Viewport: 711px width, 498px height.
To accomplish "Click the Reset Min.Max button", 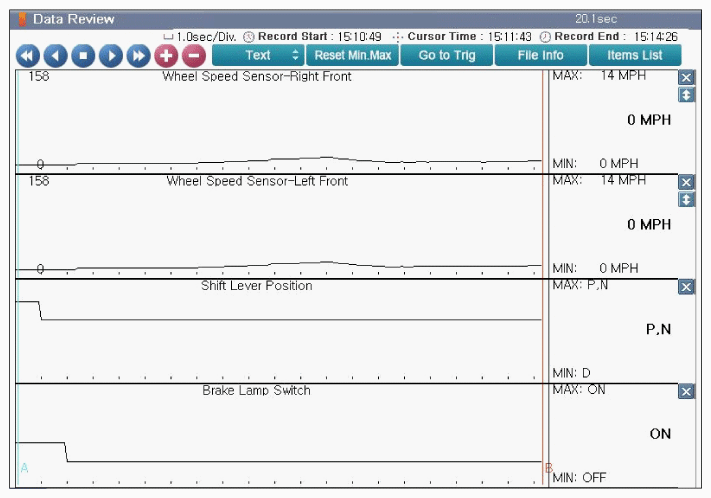I will coord(352,55).
